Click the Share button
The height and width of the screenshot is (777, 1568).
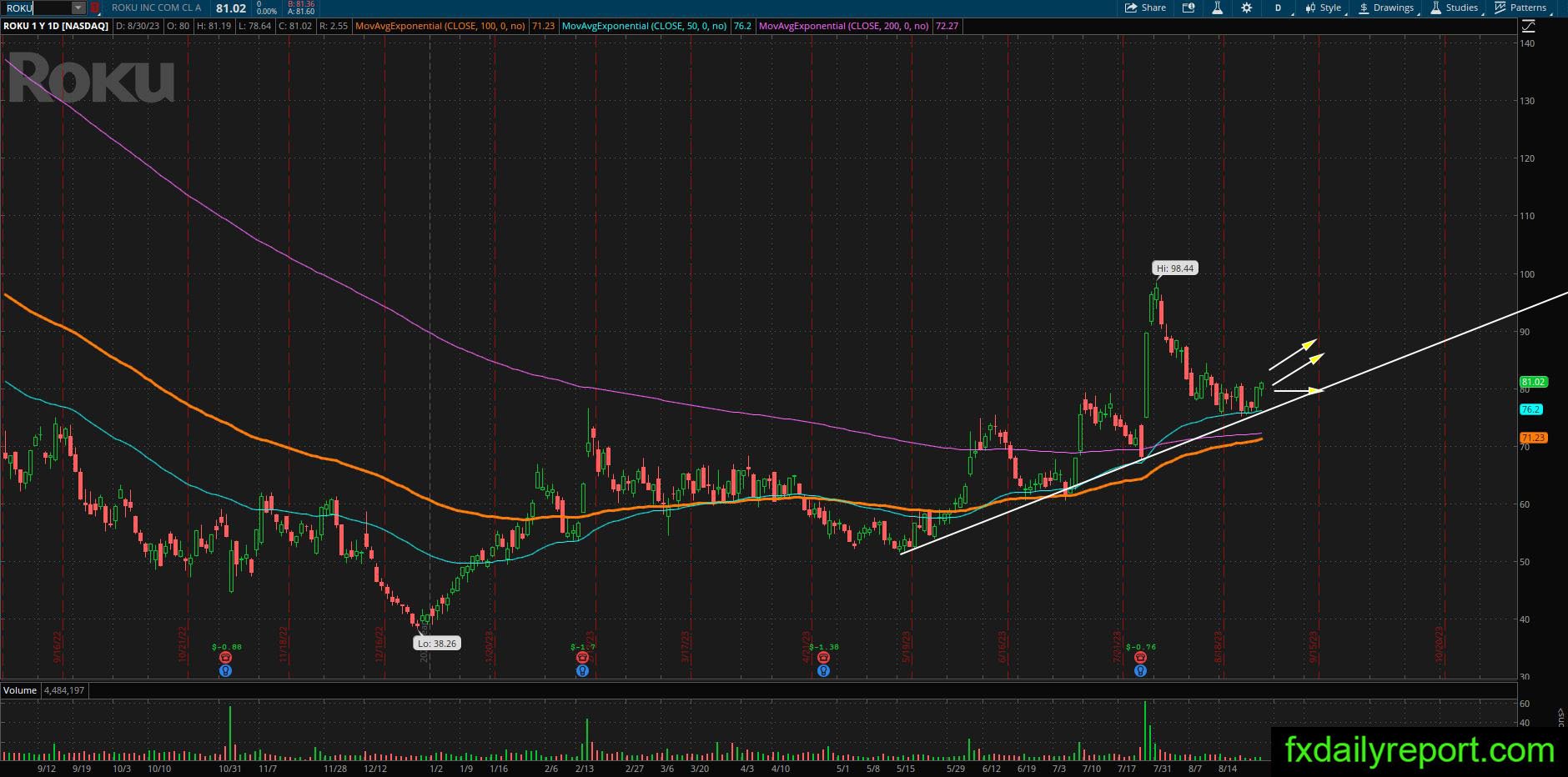(1145, 8)
